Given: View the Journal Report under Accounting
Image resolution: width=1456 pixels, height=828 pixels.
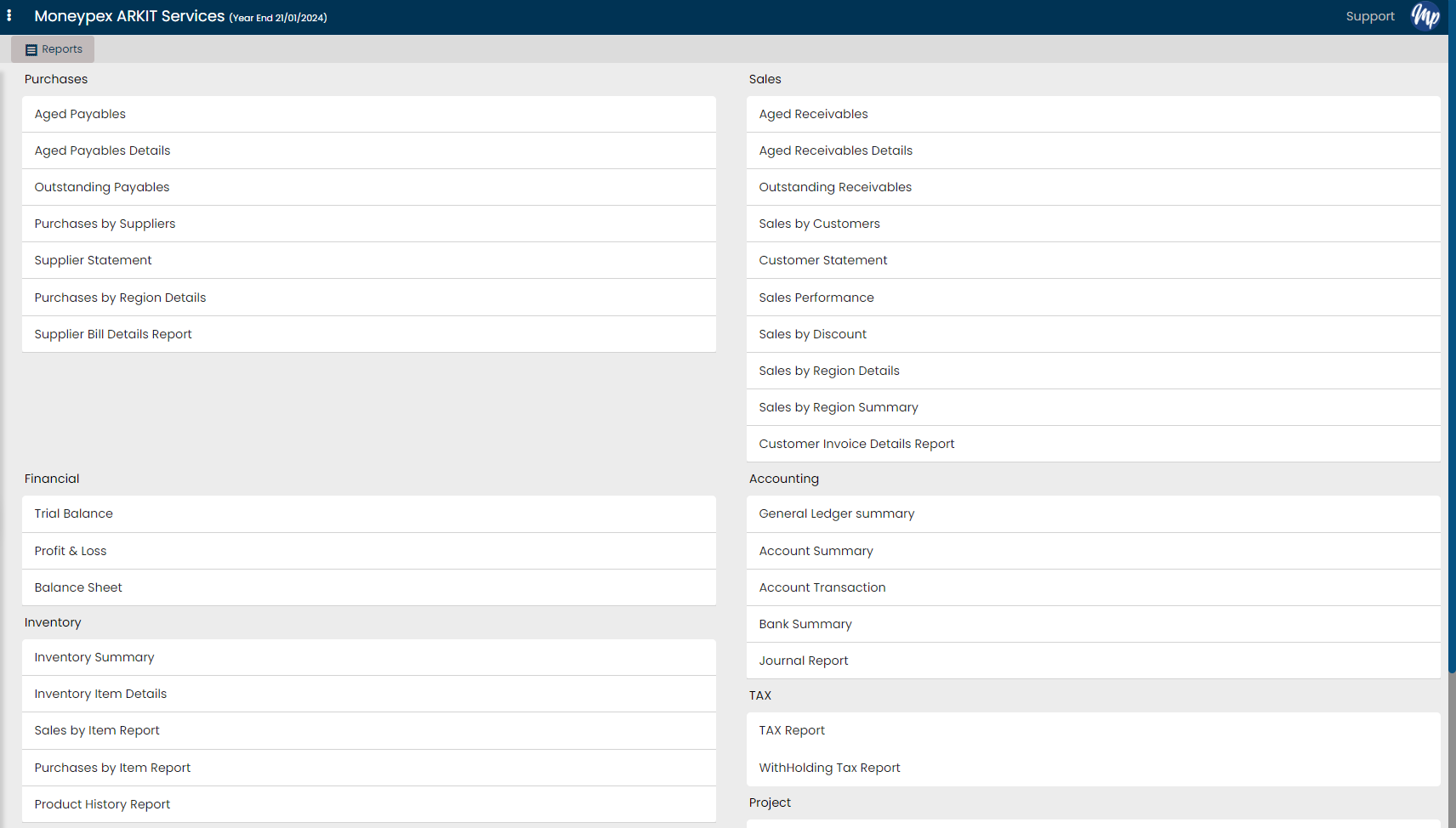Looking at the screenshot, I should pyautogui.click(x=803, y=661).
